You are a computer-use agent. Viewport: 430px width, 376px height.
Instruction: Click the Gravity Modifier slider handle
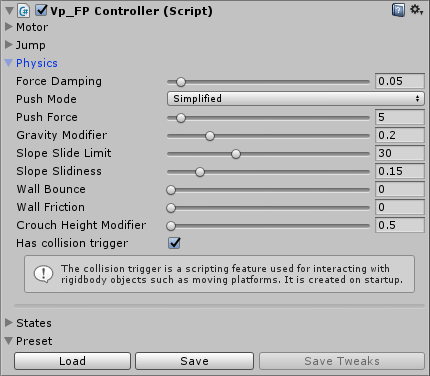coord(210,136)
